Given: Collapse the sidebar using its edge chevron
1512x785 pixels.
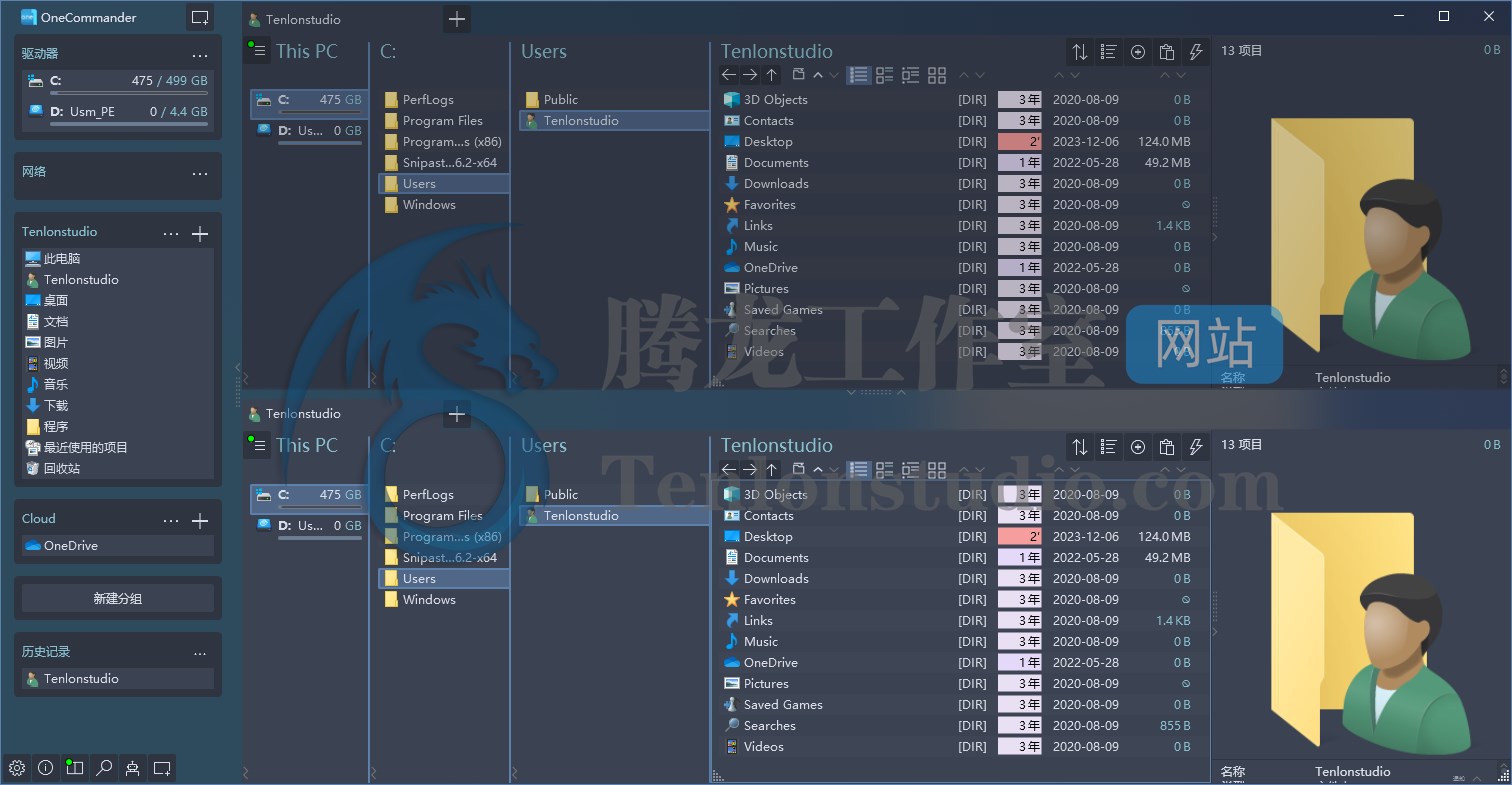Looking at the screenshot, I should tap(238, 368).
